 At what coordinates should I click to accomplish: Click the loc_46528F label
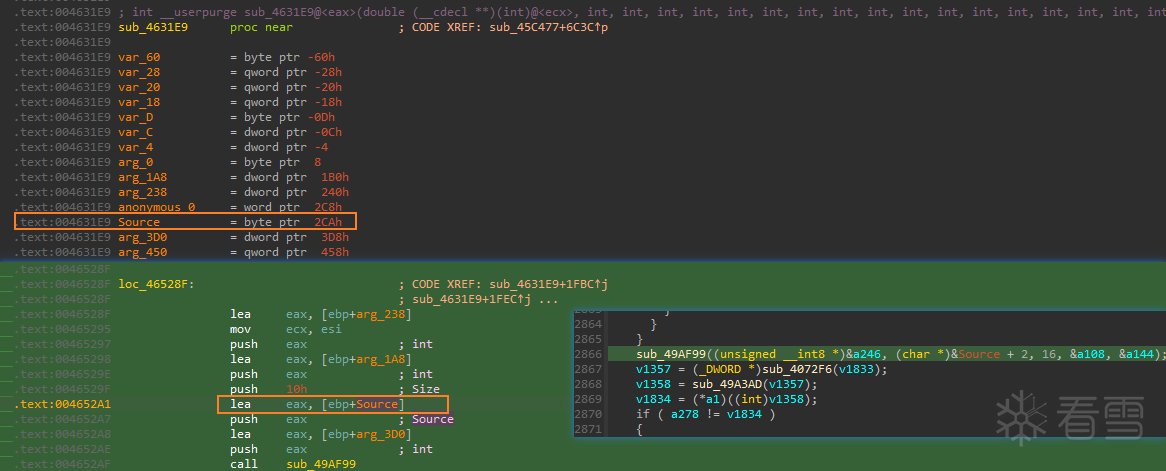(x=155, y=283)
